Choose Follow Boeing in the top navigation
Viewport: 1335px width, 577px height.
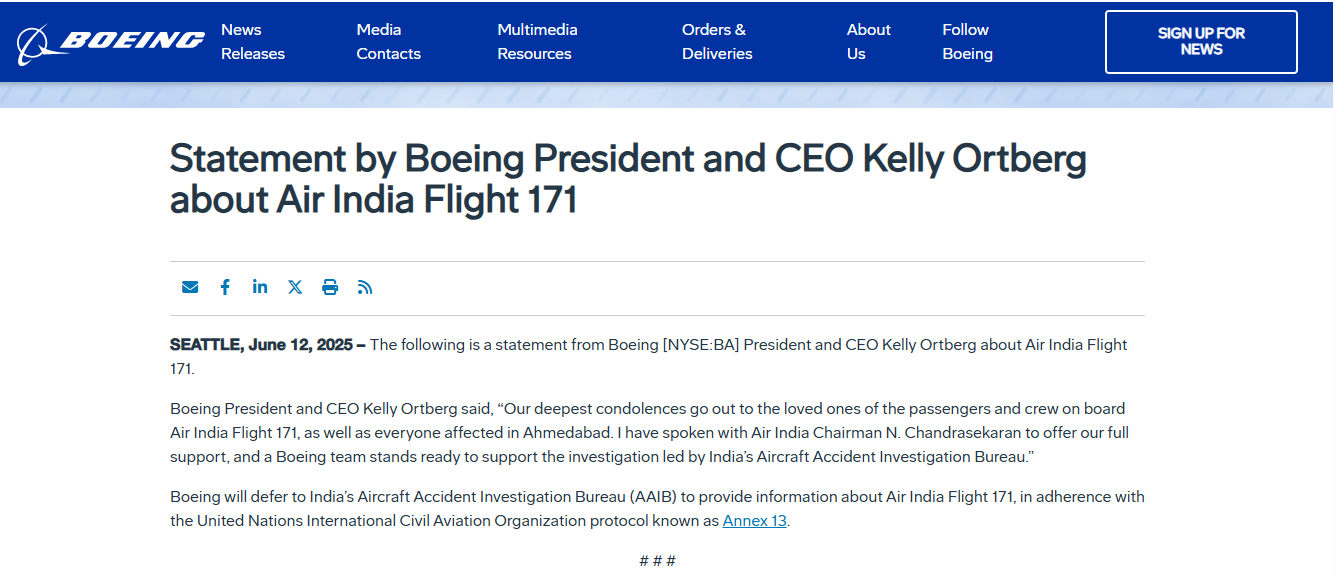point(967,42)
